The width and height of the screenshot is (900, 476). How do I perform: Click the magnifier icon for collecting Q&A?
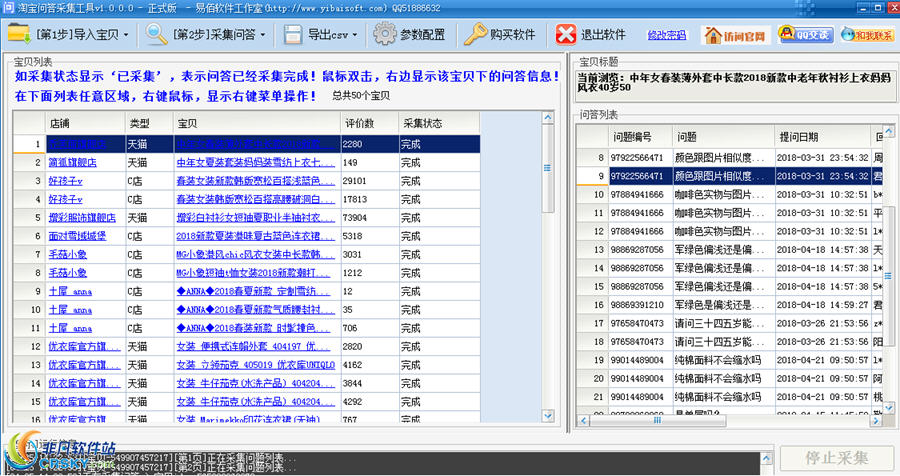[x=156, y=34]
